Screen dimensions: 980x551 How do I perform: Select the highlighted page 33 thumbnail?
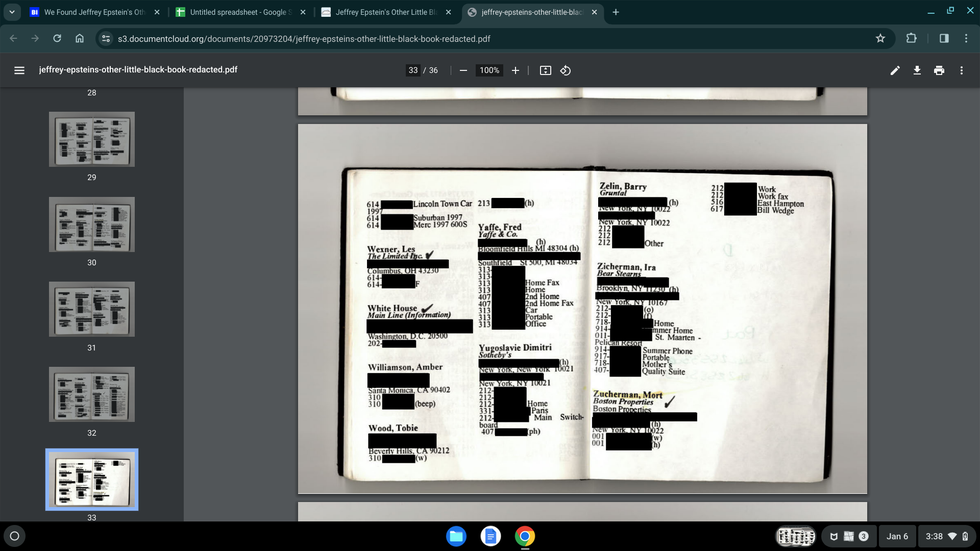92,480
